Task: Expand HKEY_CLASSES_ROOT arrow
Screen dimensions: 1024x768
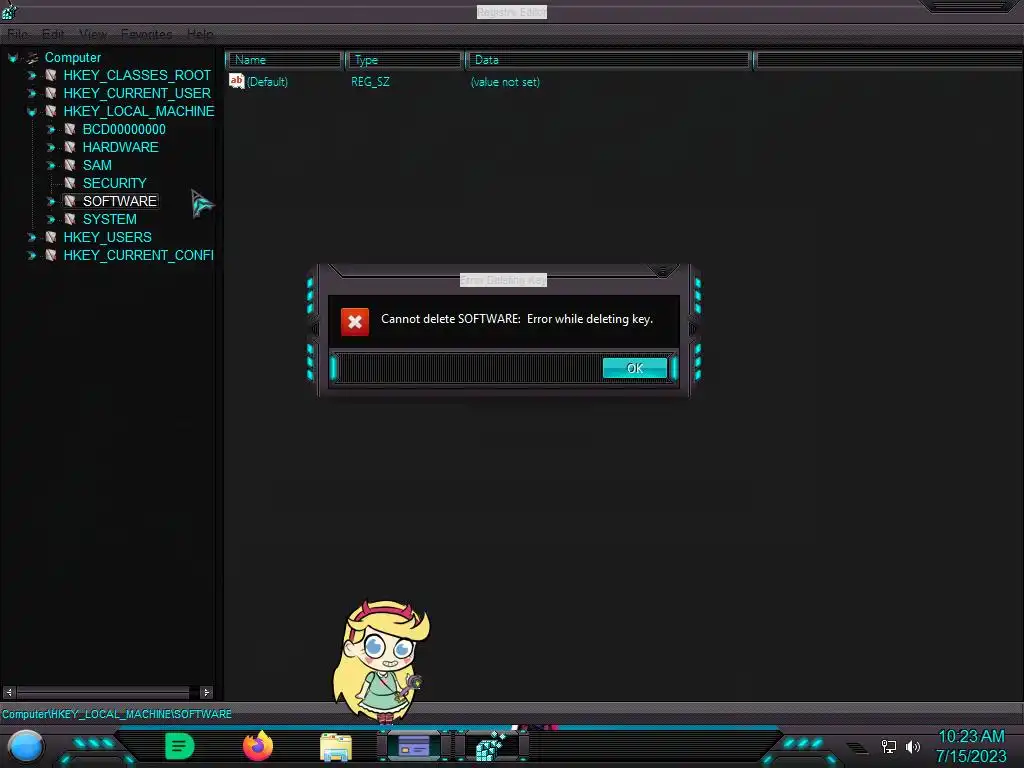Action: pyautogui.click(x=31, y=76)
